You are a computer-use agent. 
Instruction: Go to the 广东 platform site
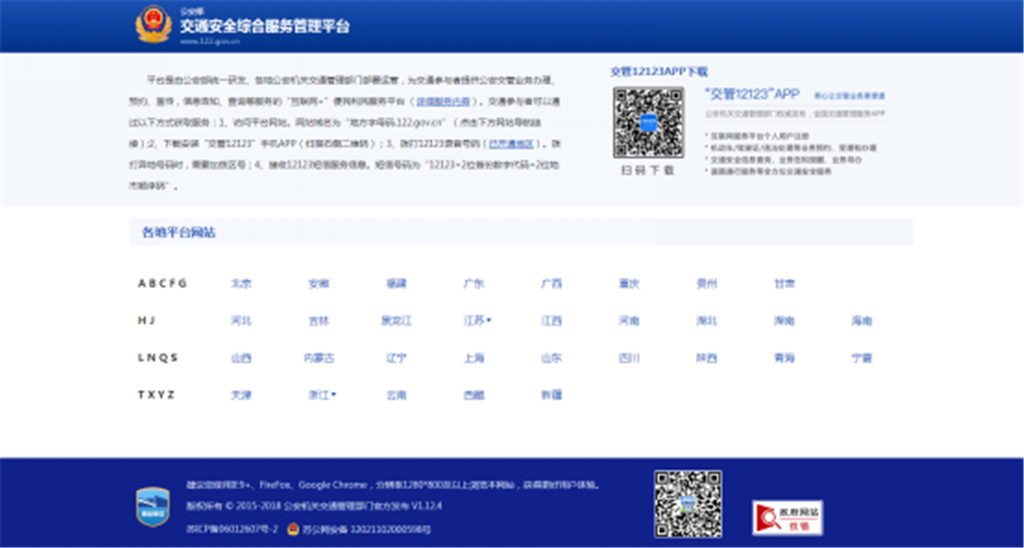(473, 284)
